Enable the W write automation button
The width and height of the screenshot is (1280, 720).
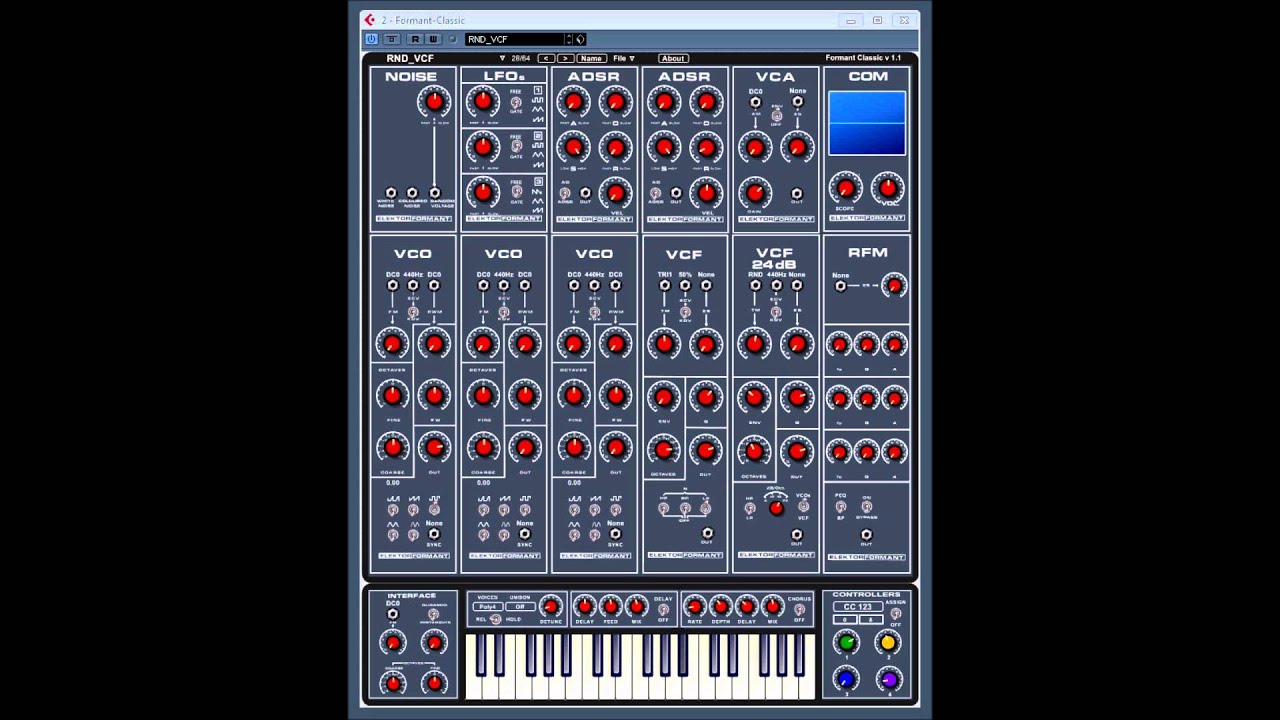click(433, 39)
